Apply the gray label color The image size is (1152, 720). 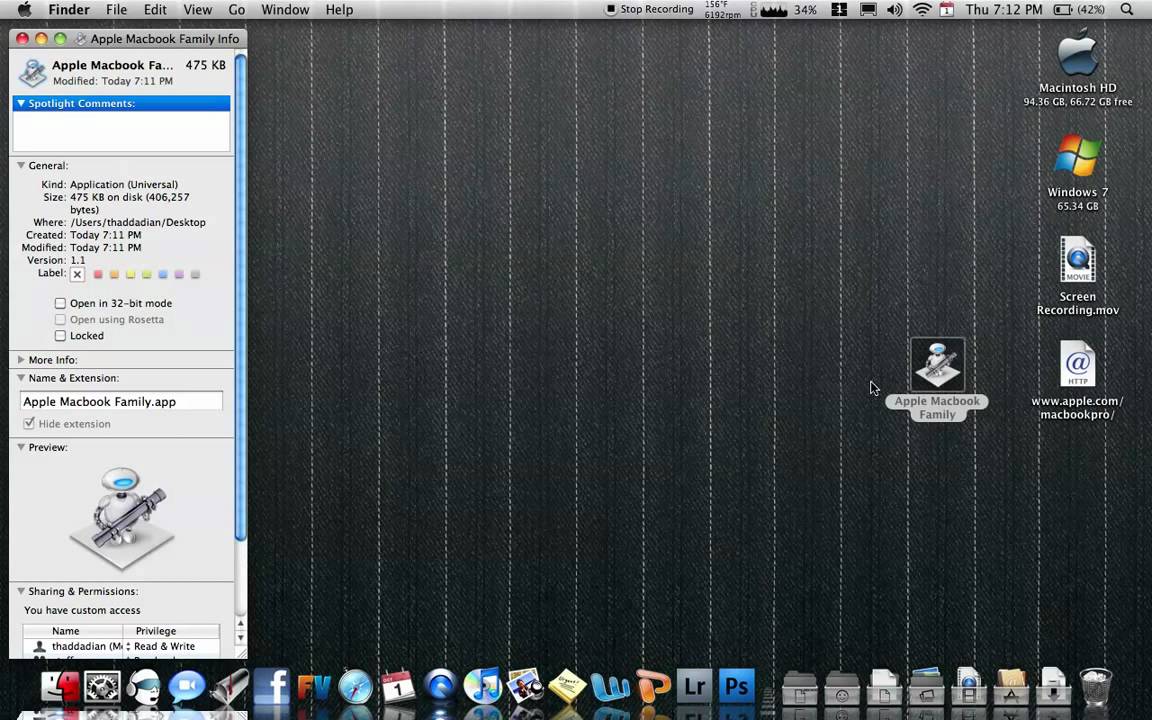pos(195,274)
